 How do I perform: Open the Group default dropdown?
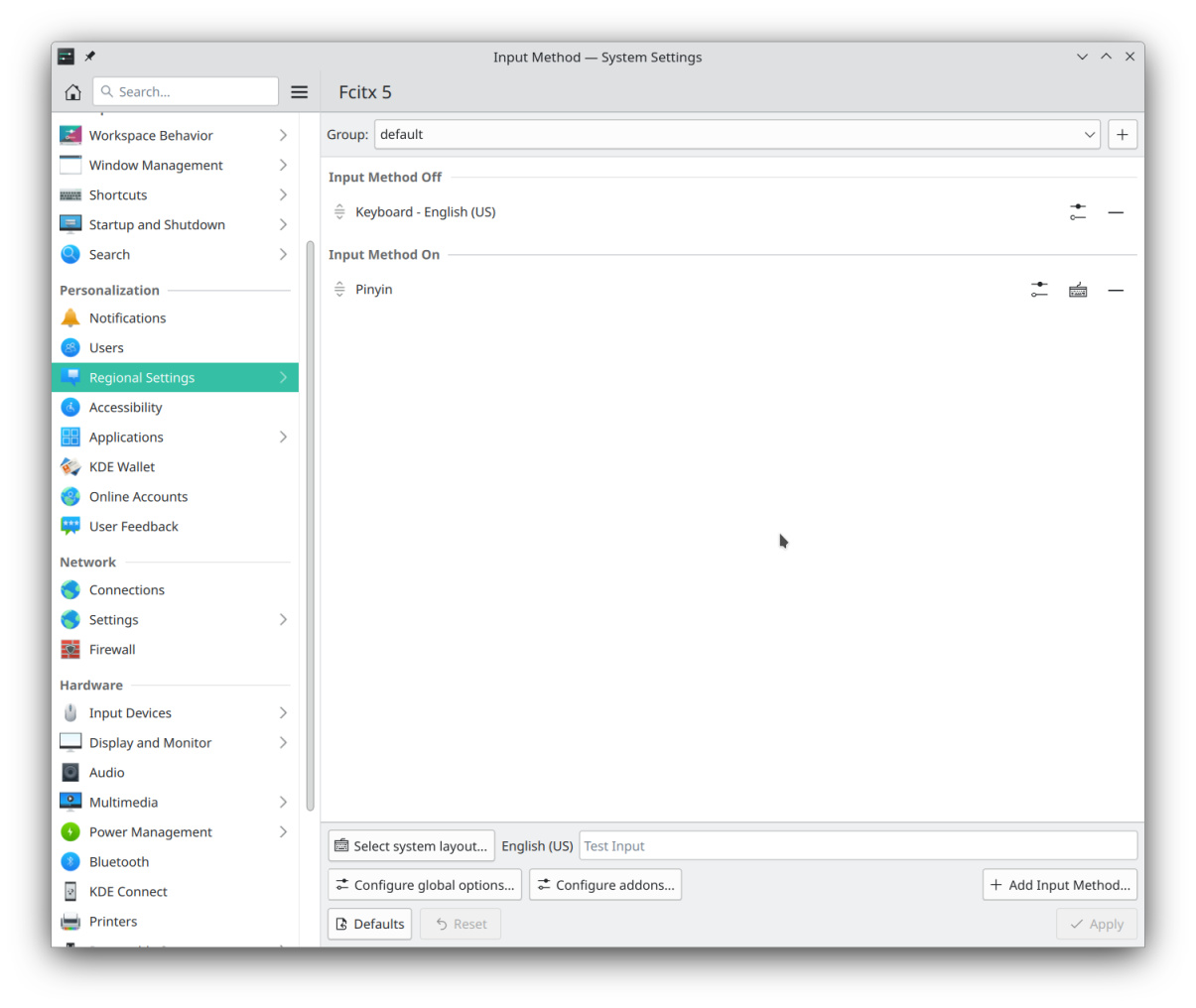click(736, 135)
